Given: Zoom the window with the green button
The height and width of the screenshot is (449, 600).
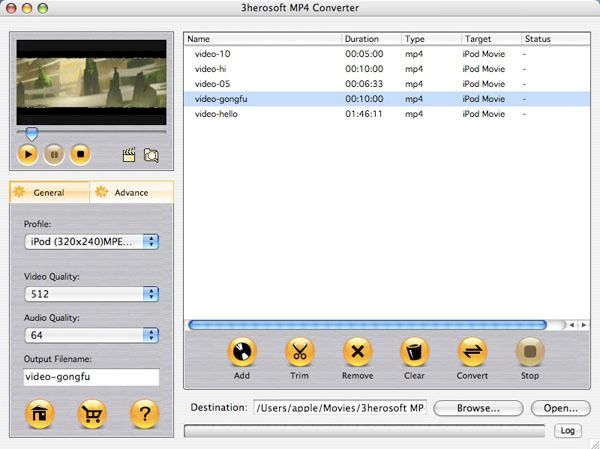Looking at the screenshot, I should (43, 8).
